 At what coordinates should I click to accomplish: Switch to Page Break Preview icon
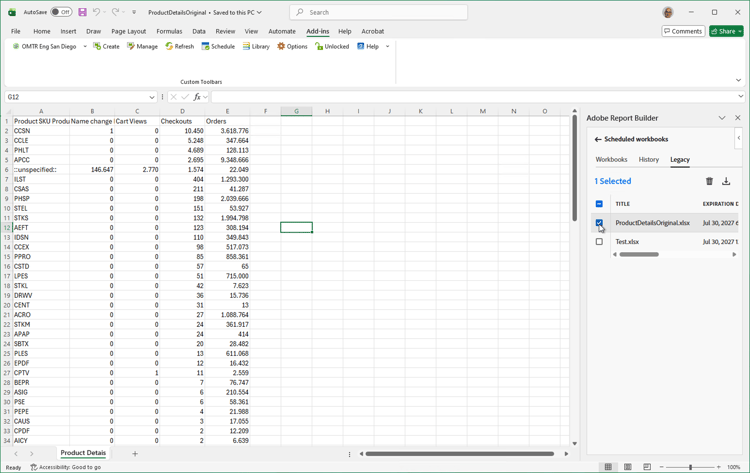point(647,467)
